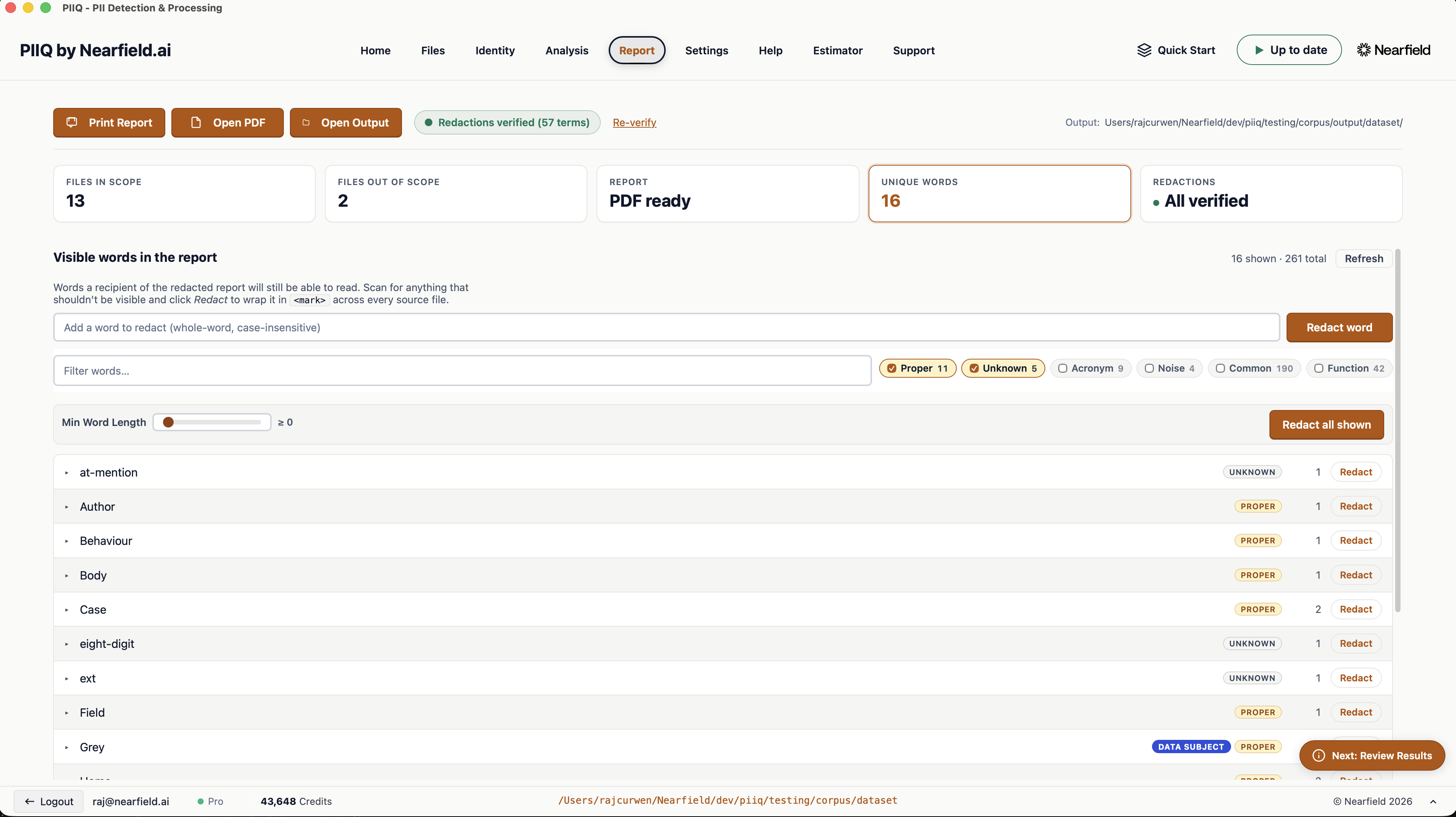Click the green Pro status dot
Screen dimensions: 1456x817
[201, 801]
